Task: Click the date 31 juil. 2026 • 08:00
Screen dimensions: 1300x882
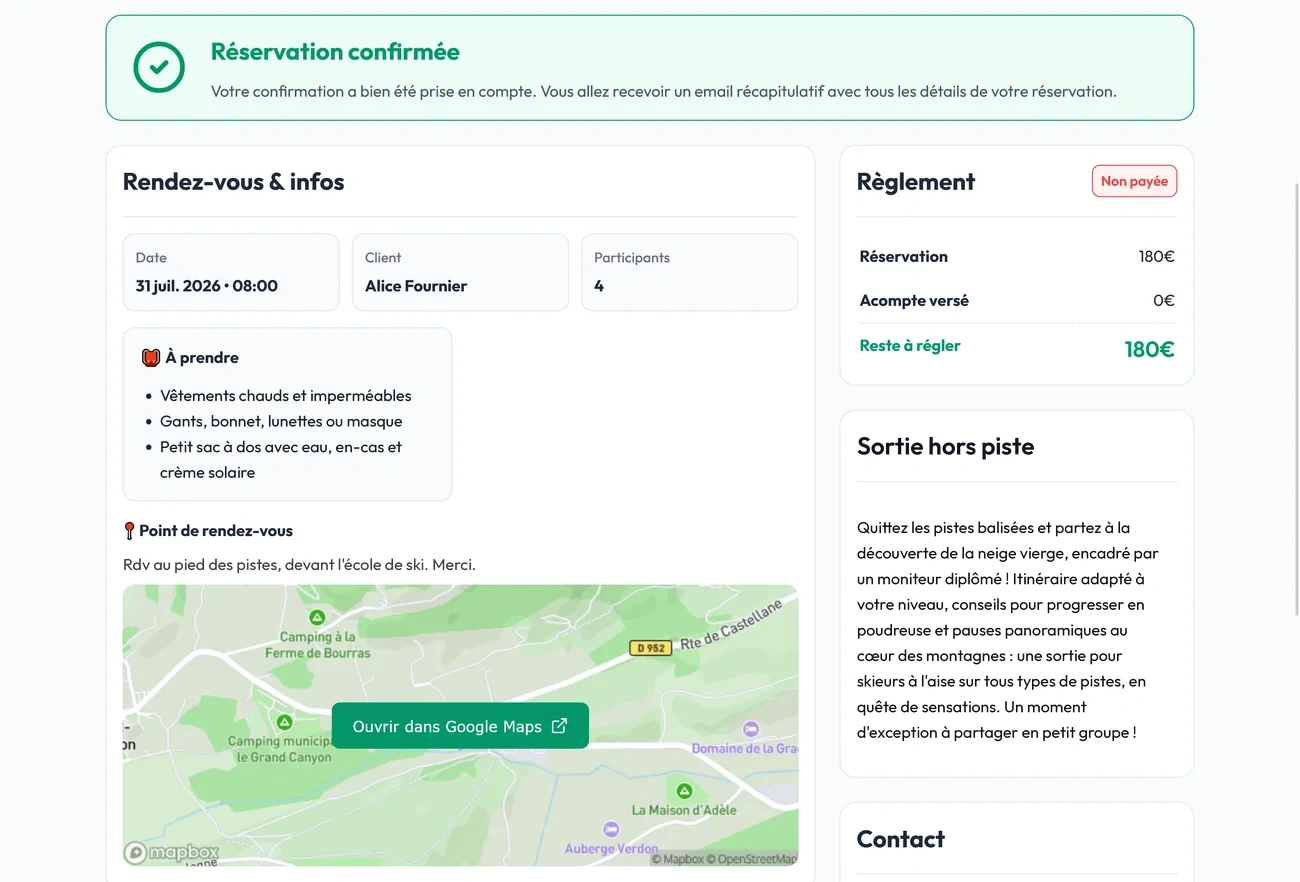Action: pyautogui.click(x=207, y=286)
